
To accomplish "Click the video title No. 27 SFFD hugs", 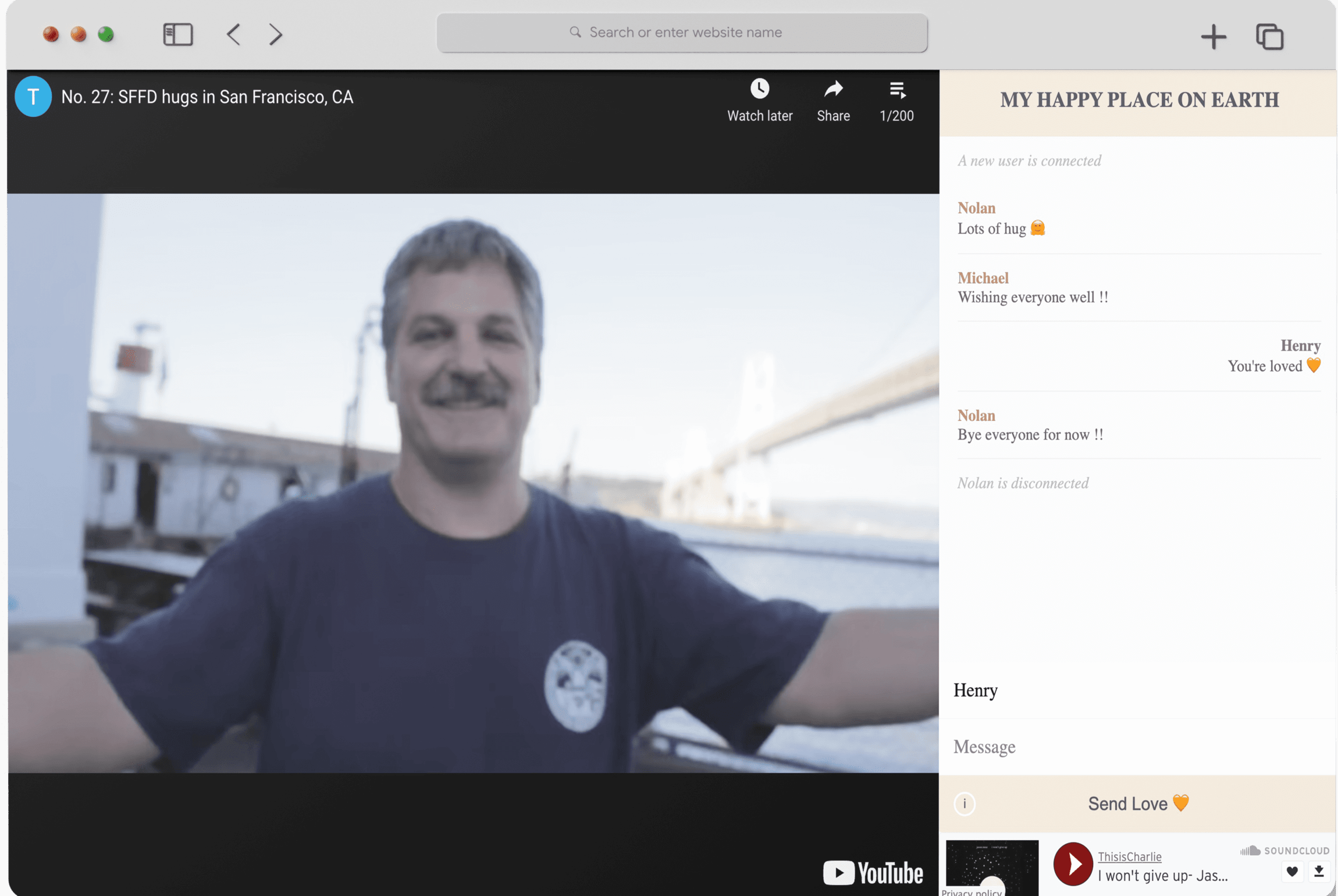I will tap(207, 97).
